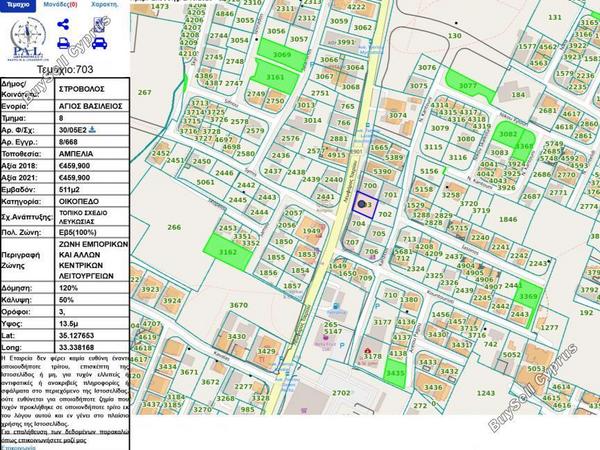
Task: Click the ΟΙΚΟΠΕΔΟ category value
Action: pyautogui.click(x=78, y=201)
